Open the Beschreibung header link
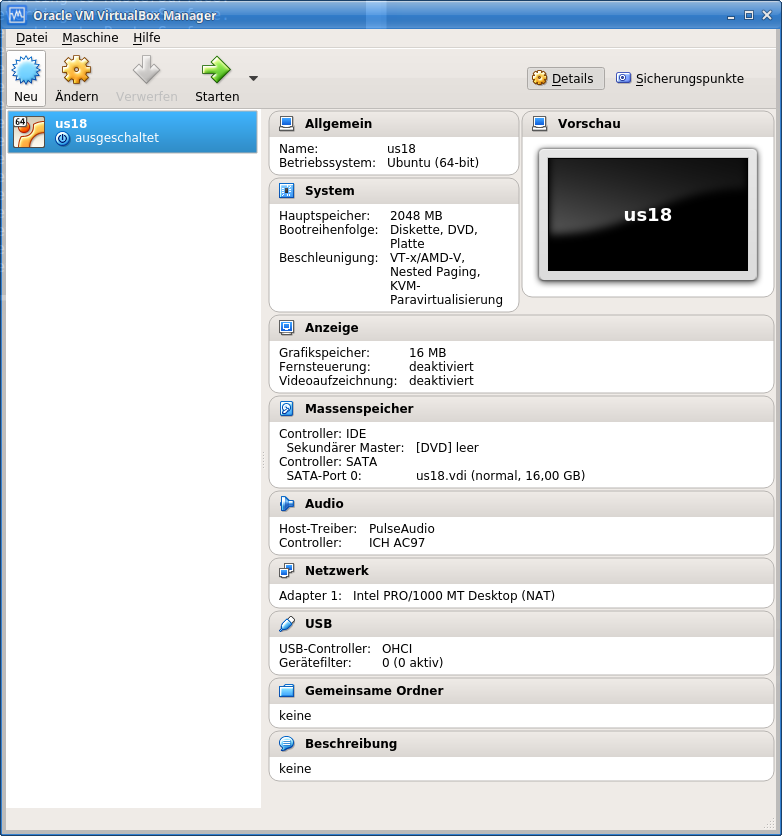This screenshot has width=782, height=836. (x=351, y=744)
